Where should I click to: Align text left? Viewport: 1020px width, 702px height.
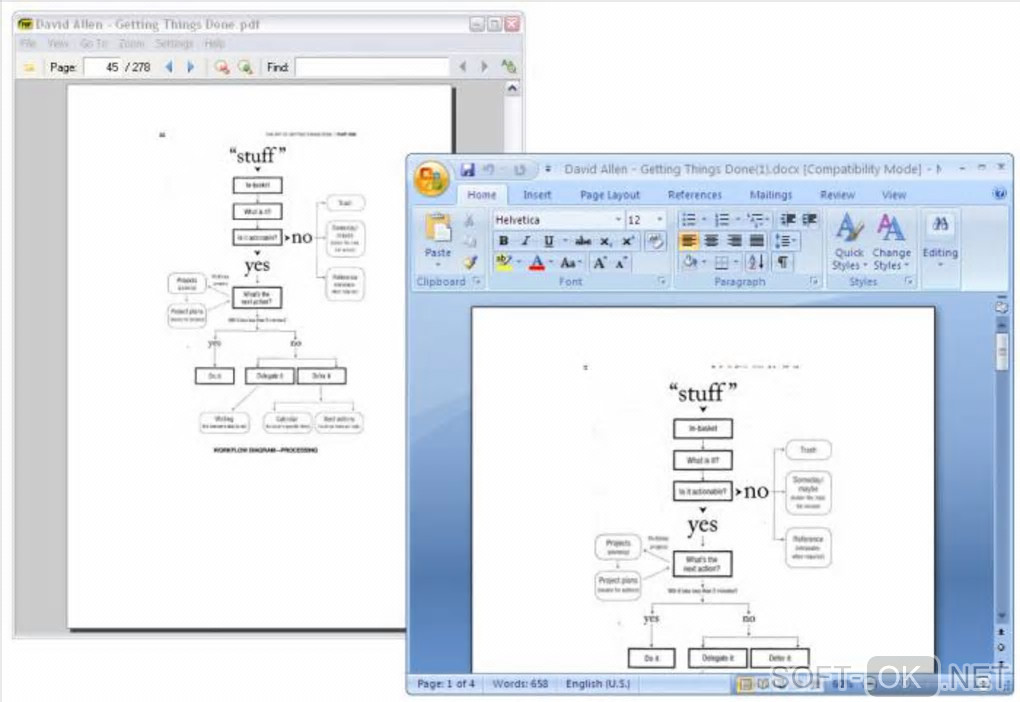689,241
